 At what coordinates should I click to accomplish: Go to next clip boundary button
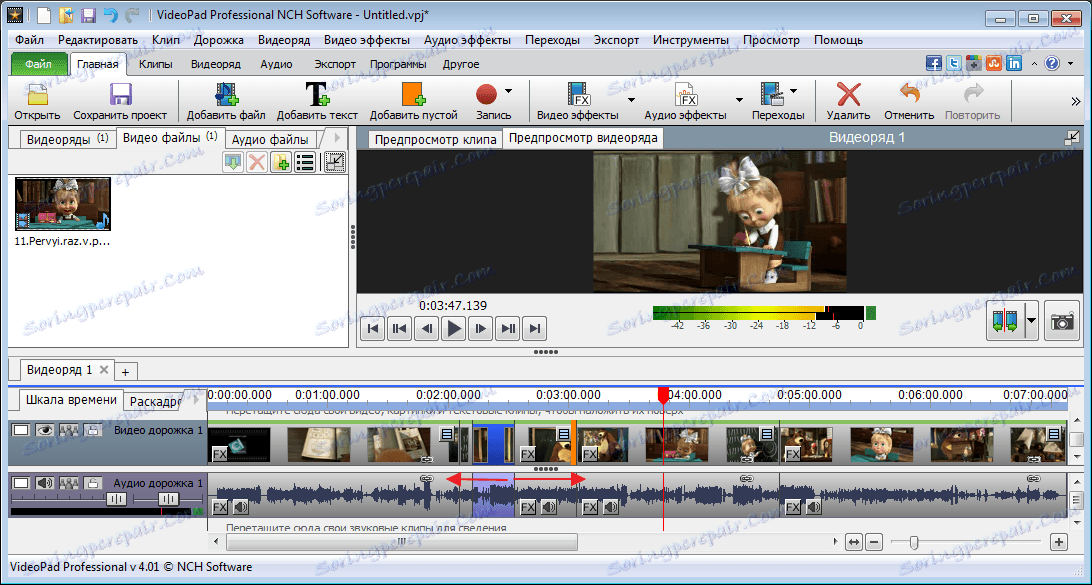pos(508,328)
